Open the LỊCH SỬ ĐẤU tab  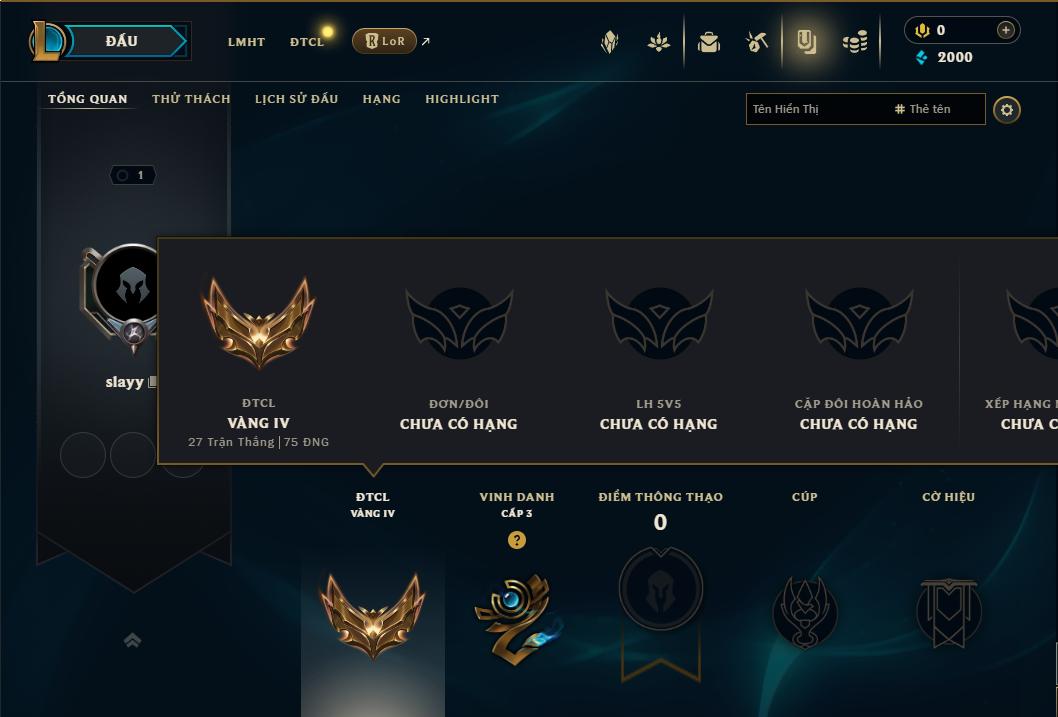296,99
